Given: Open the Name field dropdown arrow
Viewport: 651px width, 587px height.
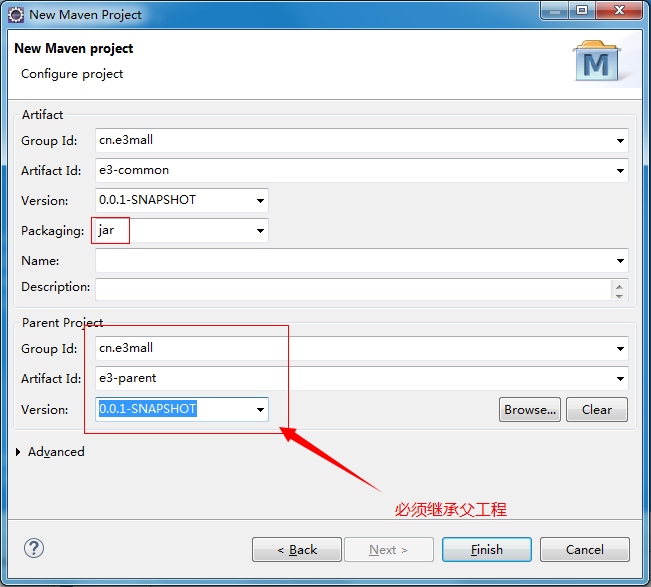Looking at the screenshot, I should 620,261.
